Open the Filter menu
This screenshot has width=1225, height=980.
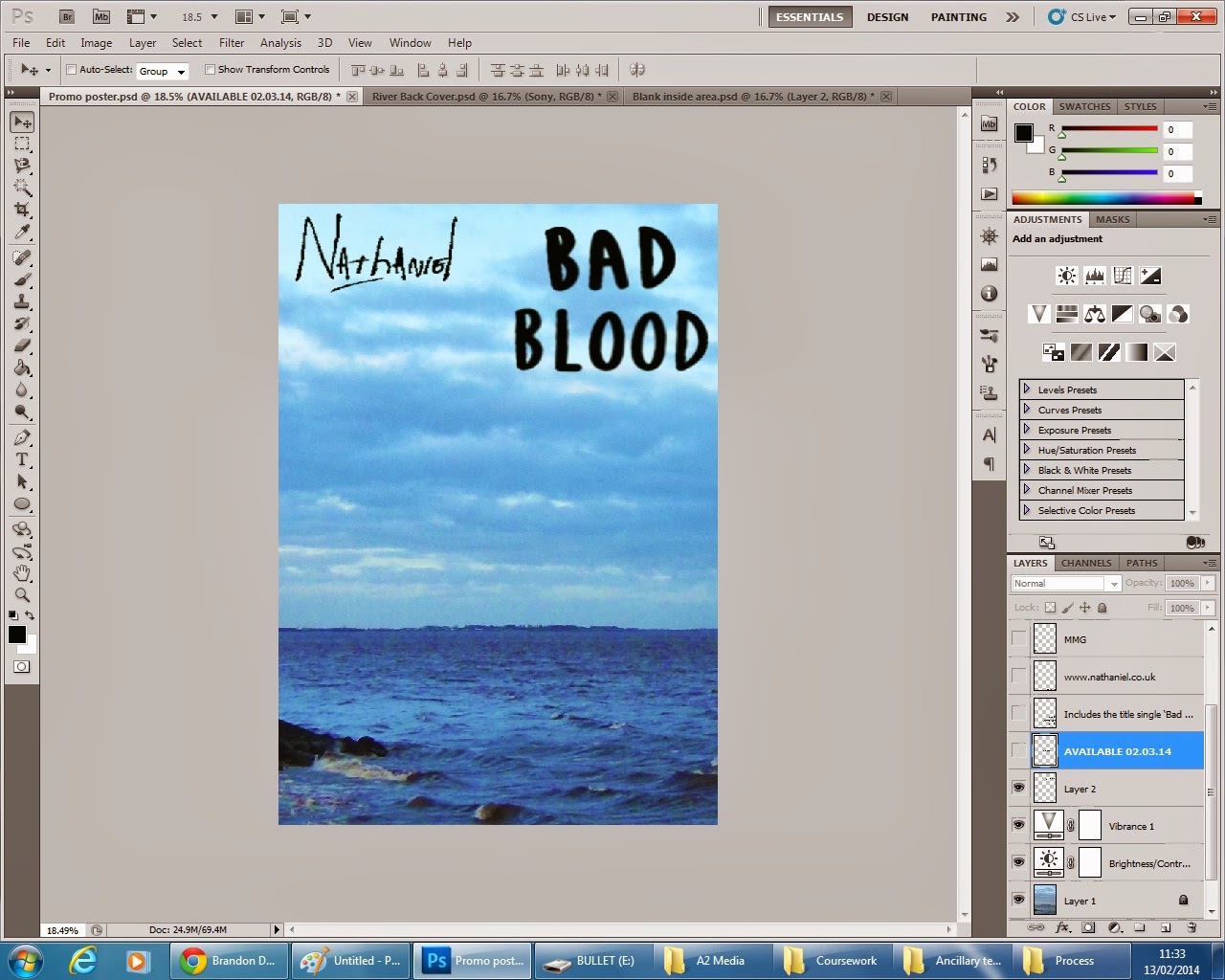(x=232, y=43)
